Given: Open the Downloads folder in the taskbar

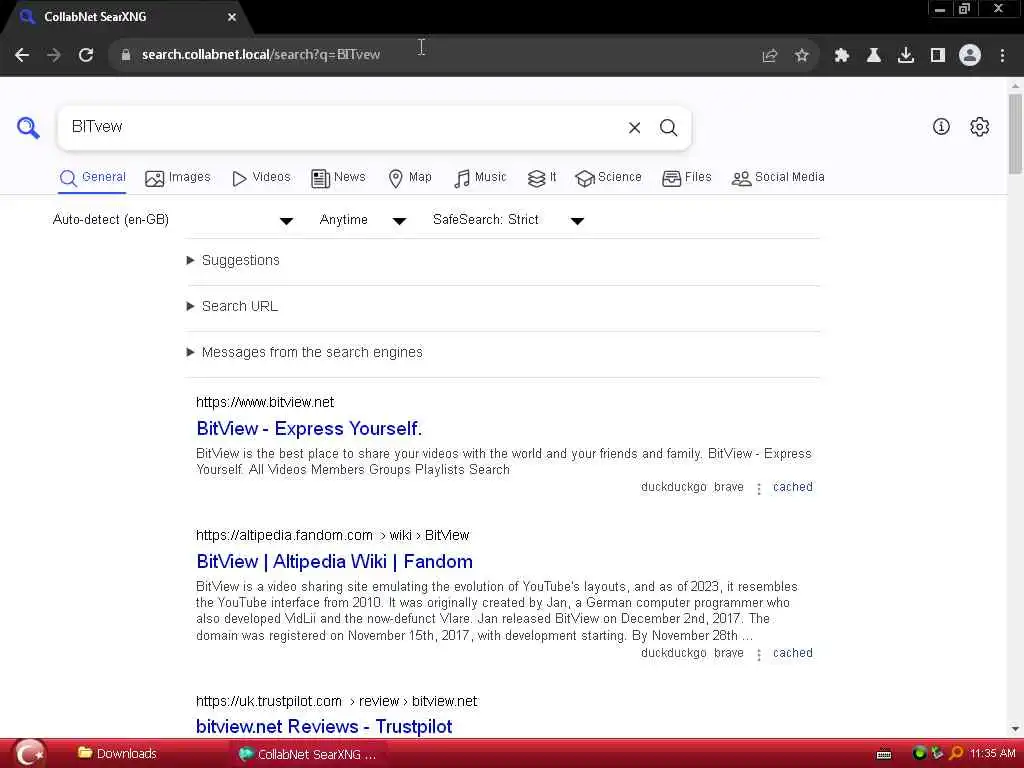Looking at the screenshot, I should click(118, 754).
